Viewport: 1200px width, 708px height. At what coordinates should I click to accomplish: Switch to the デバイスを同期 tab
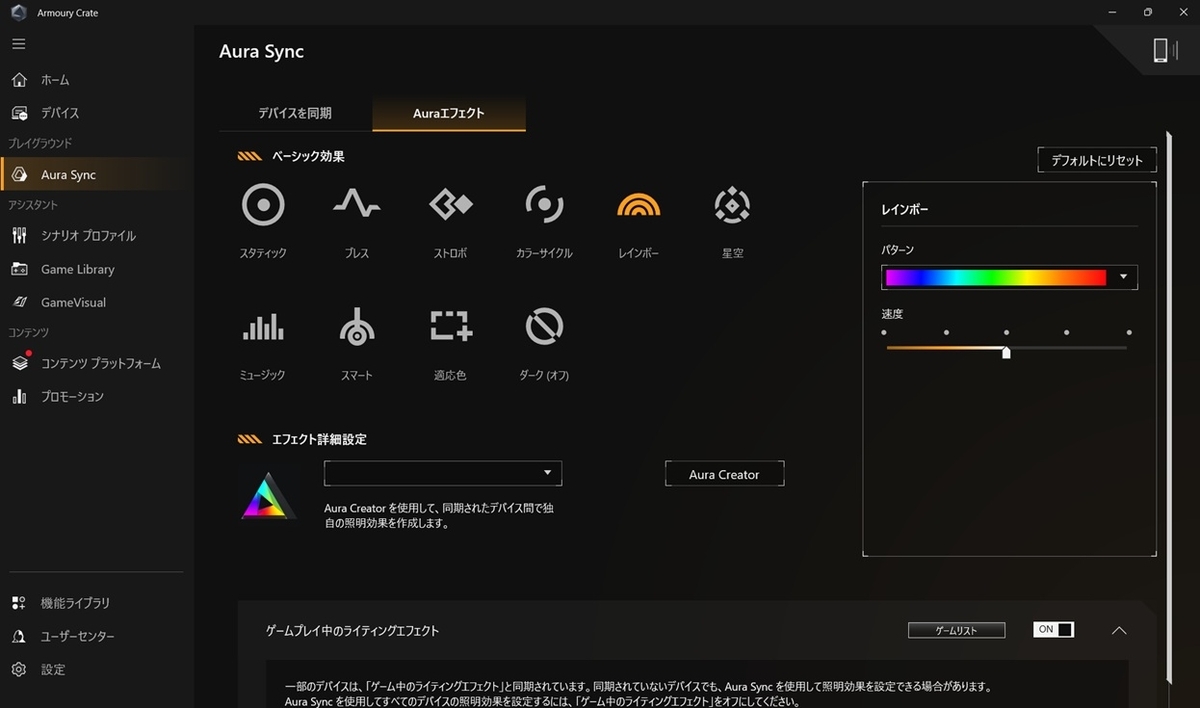coord(295,114)
